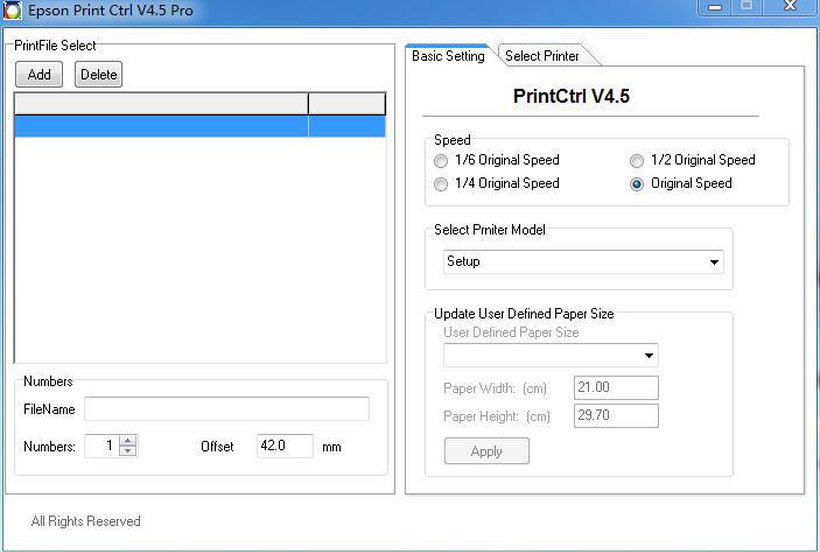
Task: Click the All Rights Reserved text
Action: pos(86,521)
